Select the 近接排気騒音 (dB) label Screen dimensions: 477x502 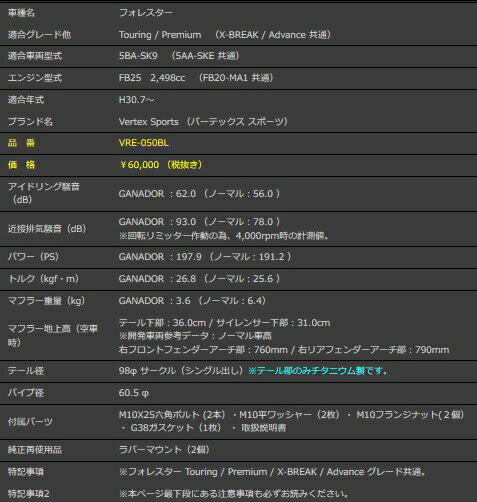pyautogui.click(x=47, y=229)
